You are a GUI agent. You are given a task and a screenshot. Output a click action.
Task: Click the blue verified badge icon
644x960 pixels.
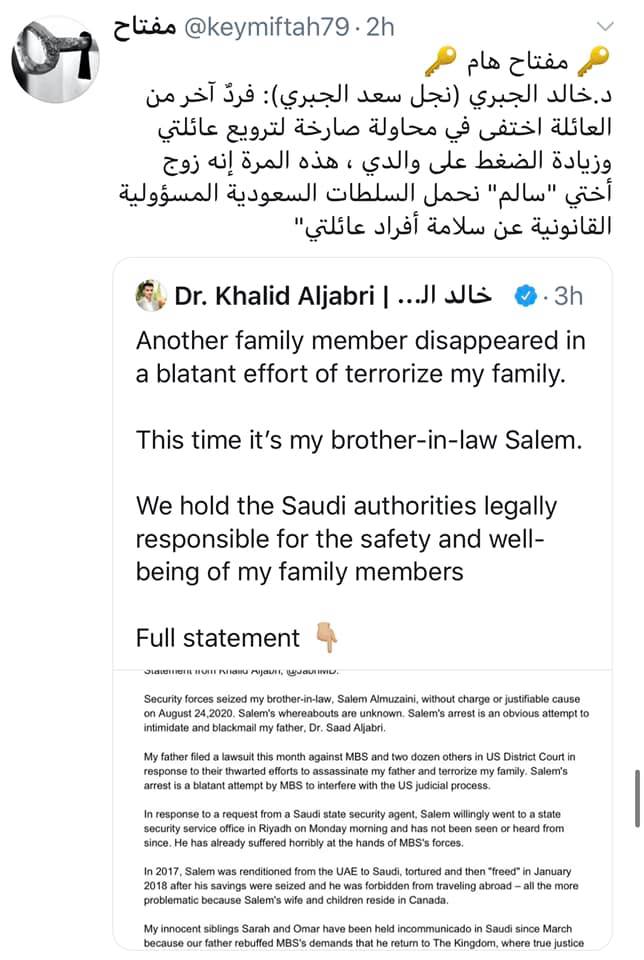point(525,296)
